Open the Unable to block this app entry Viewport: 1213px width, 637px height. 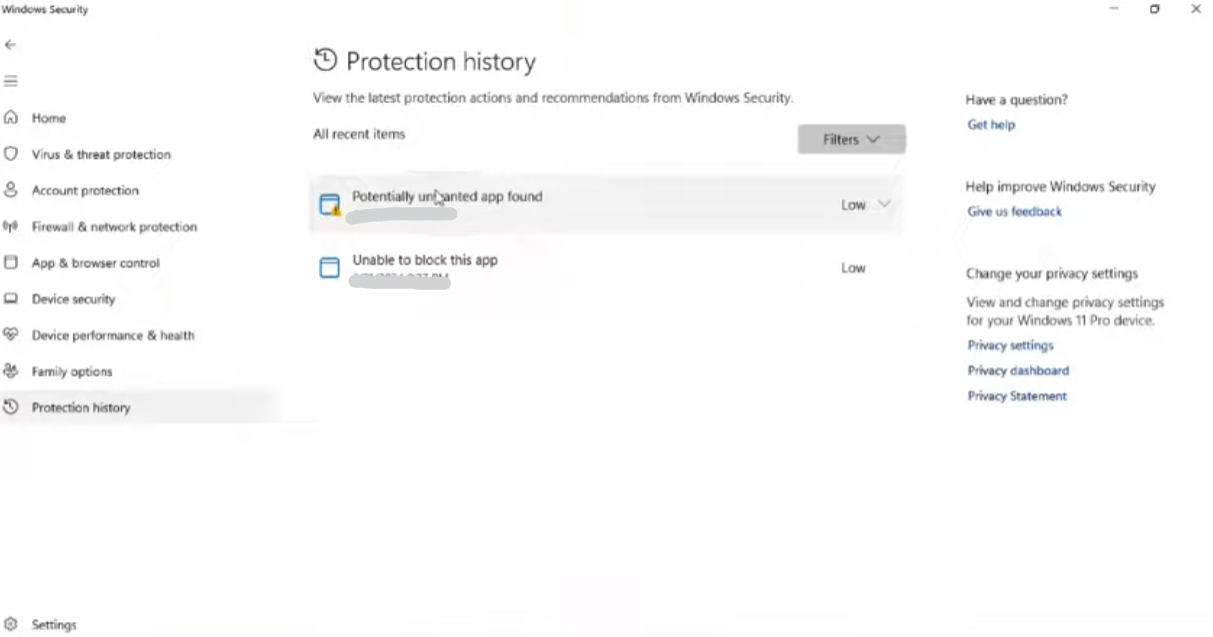click(424, 261)
